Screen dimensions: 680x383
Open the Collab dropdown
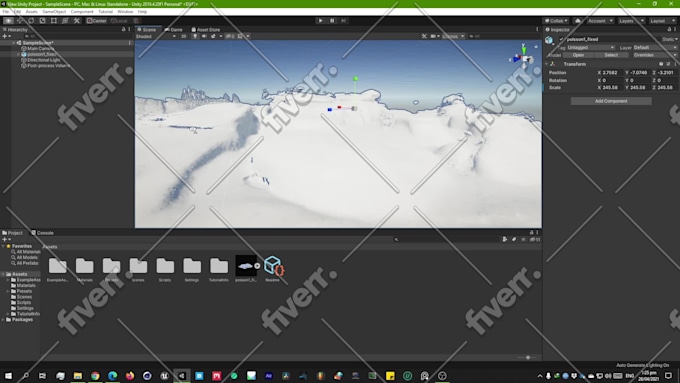point(556,20)
